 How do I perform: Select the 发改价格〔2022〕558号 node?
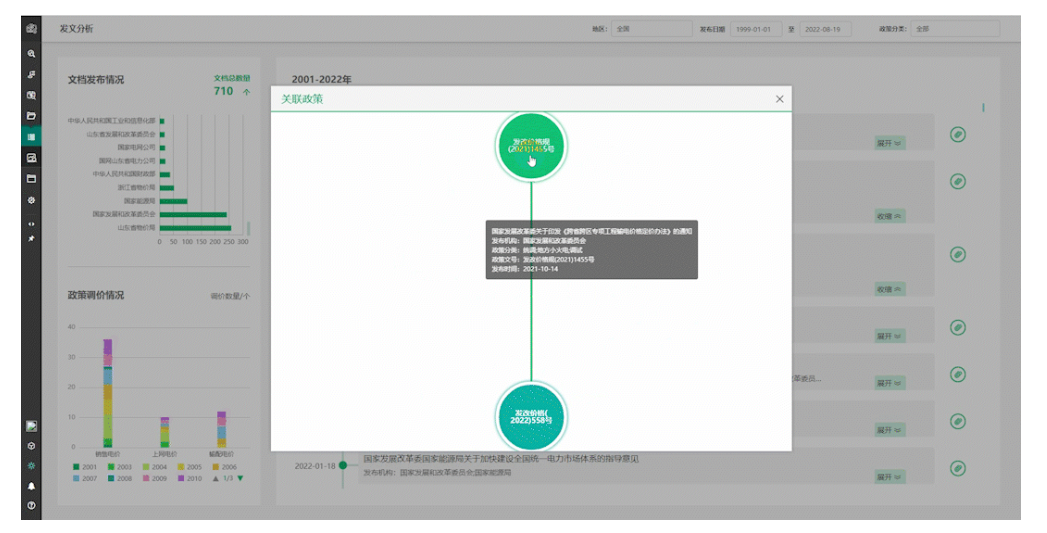pyautogui.click(x=531, y=417)
